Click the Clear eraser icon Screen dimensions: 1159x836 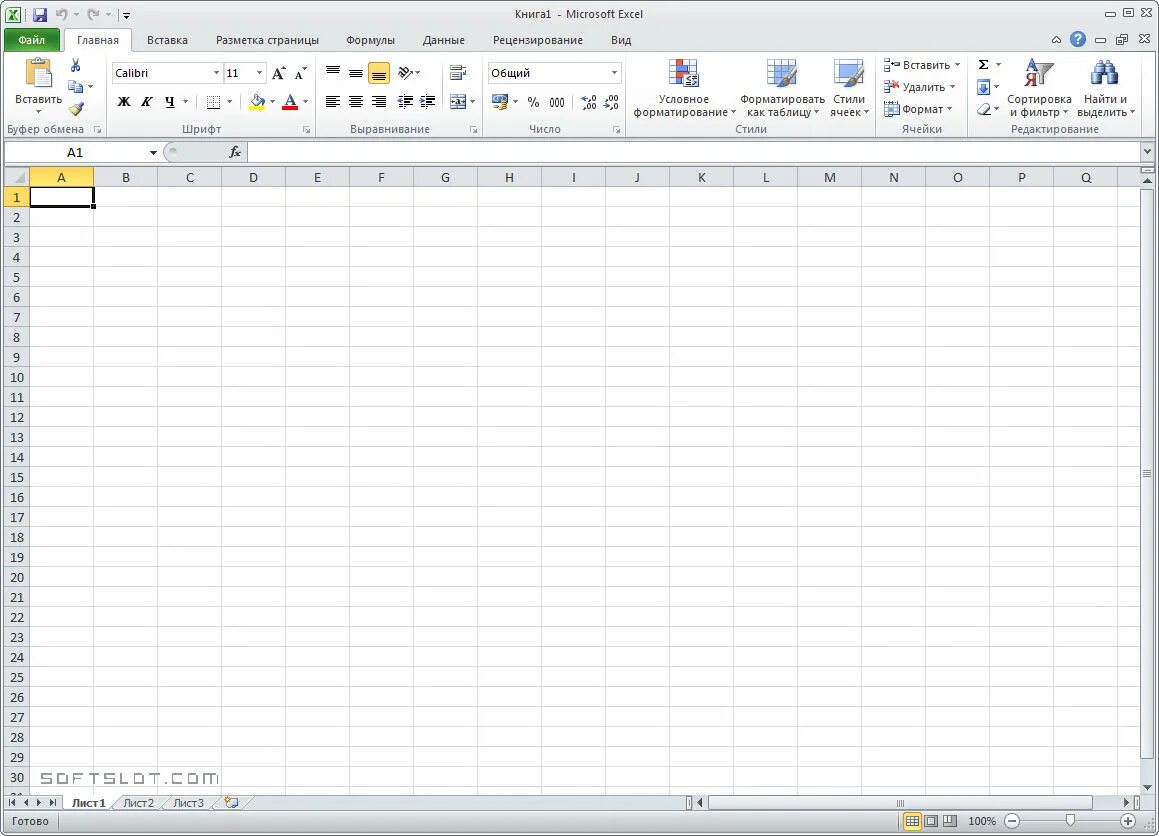984,109
